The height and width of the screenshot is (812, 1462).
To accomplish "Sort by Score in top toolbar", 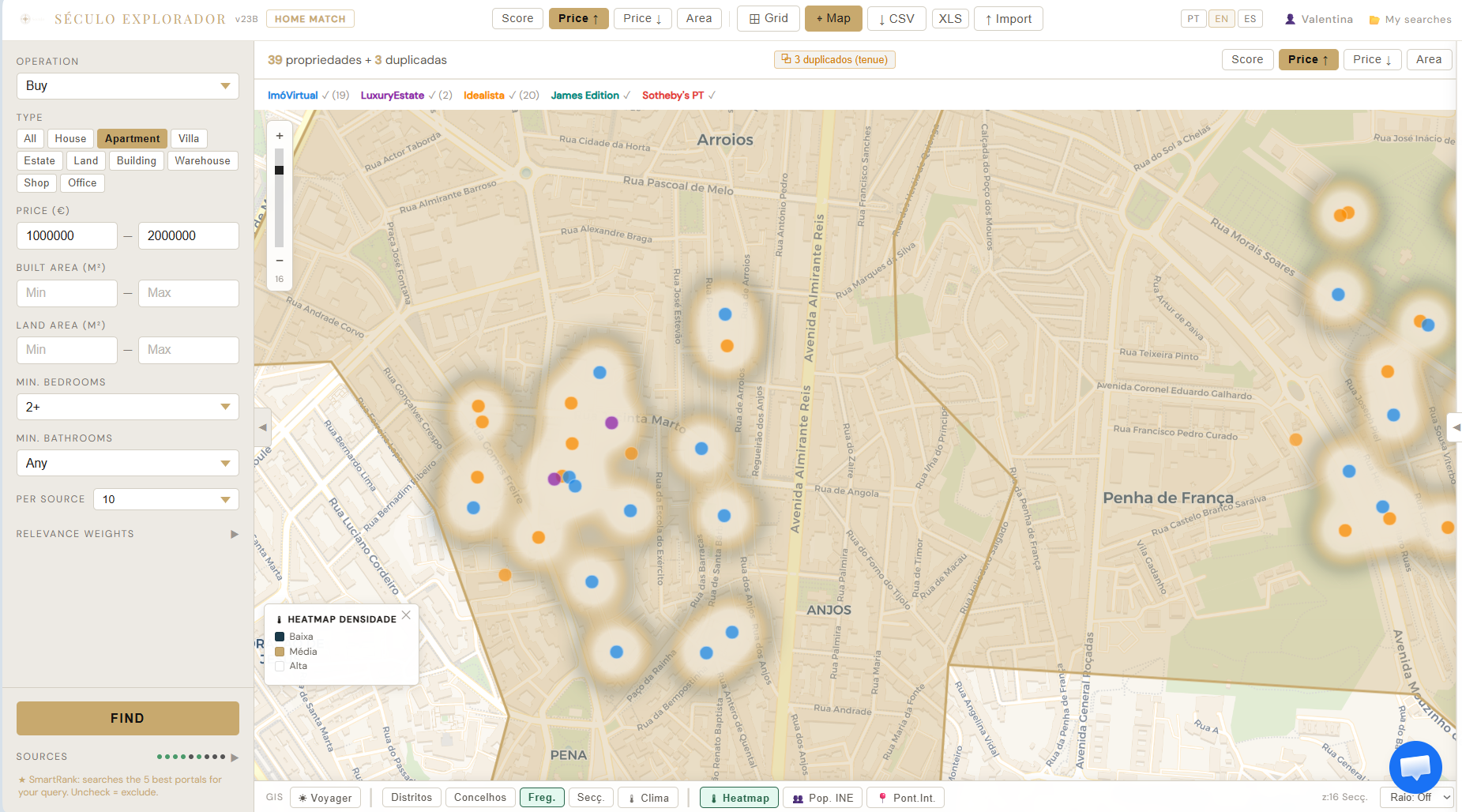I will coord(517,19).
